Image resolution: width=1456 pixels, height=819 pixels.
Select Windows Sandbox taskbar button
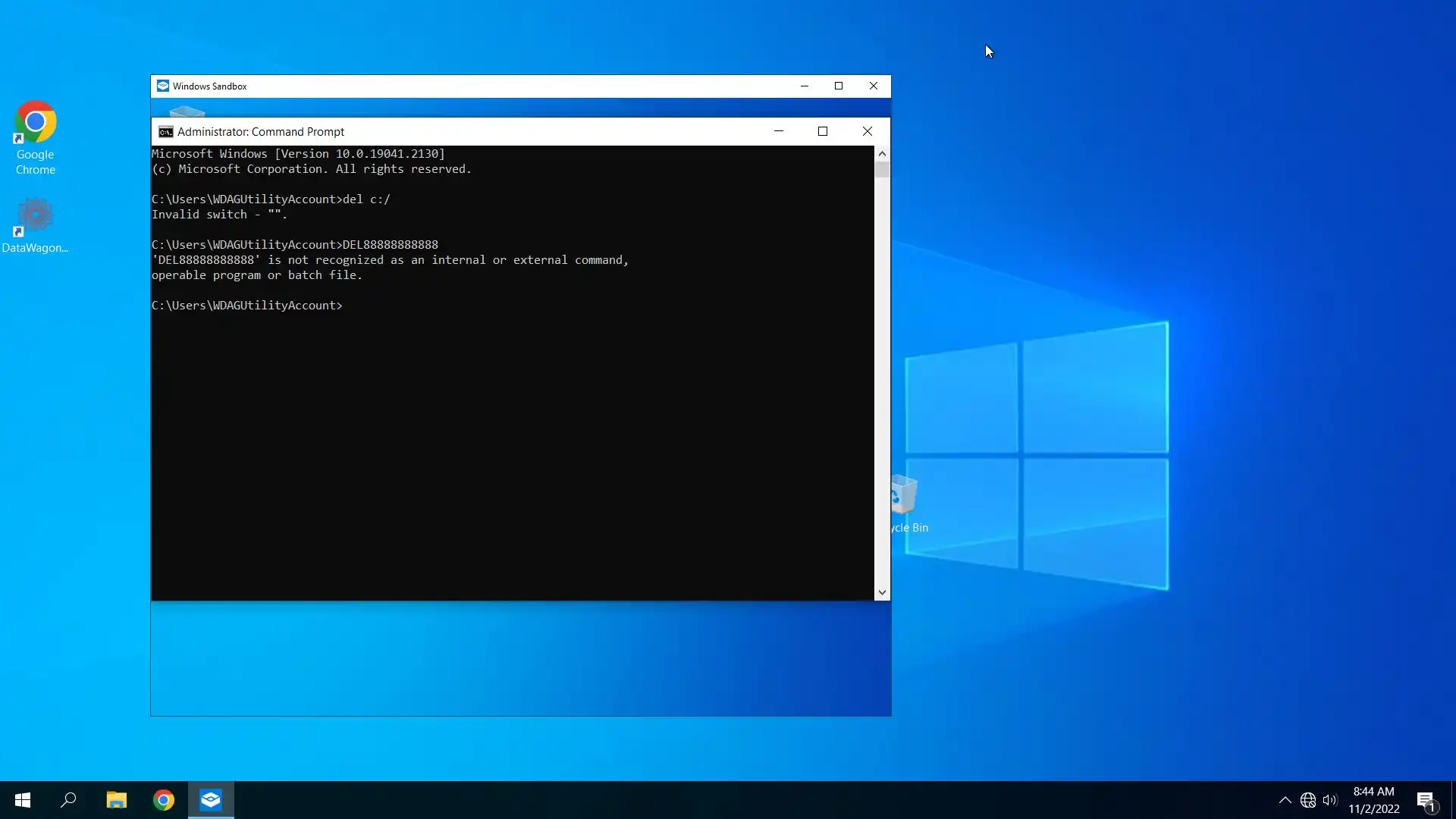click(211, 800)
